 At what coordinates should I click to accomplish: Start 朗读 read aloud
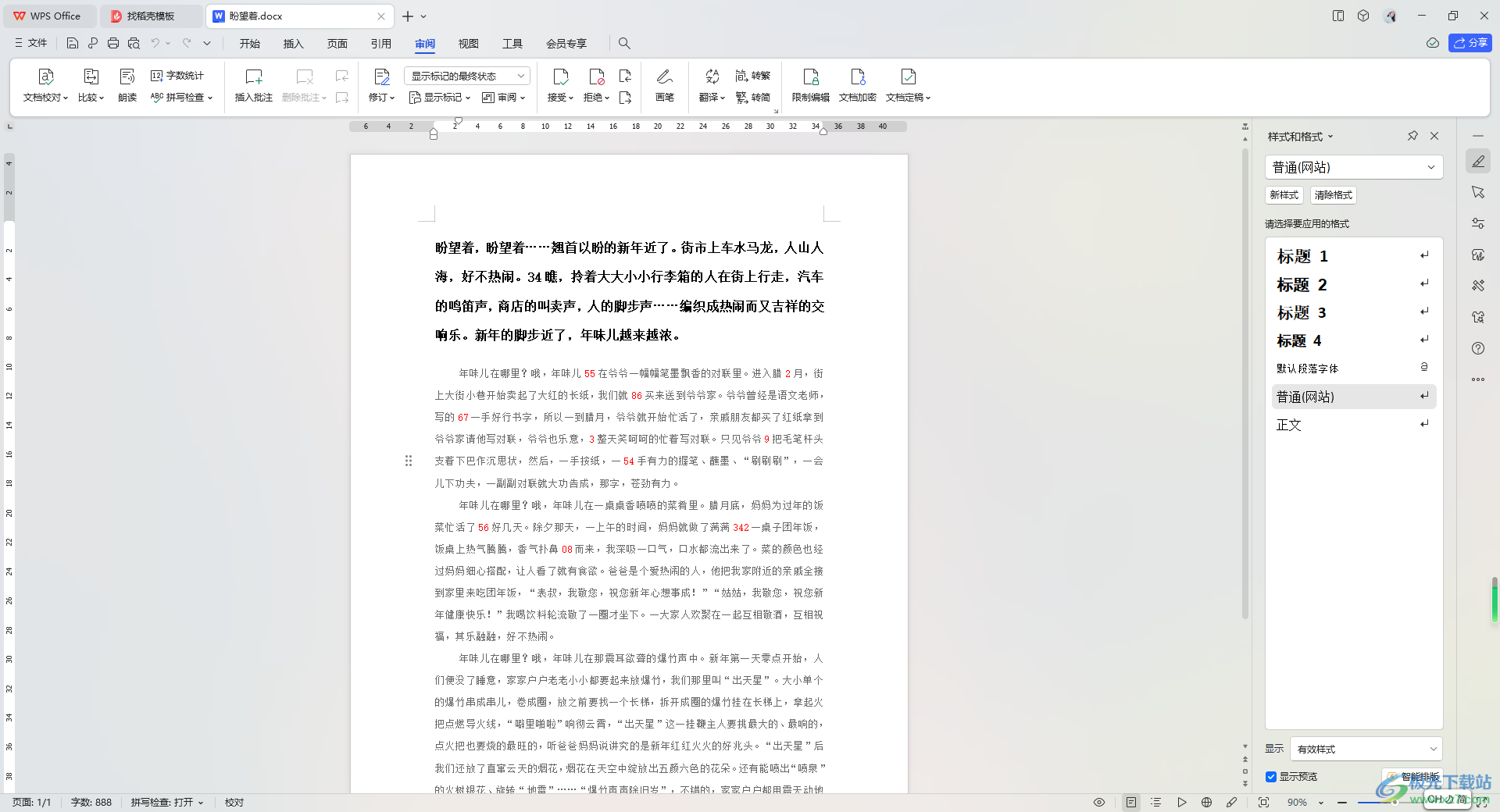click(127, 85)
